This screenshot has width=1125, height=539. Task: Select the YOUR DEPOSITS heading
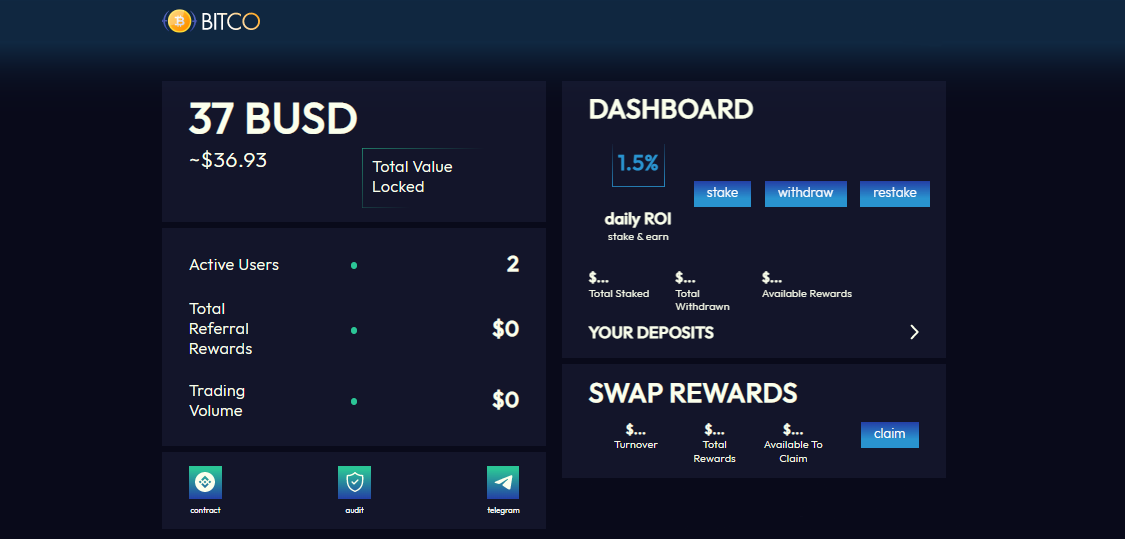[x=651, y=333]
